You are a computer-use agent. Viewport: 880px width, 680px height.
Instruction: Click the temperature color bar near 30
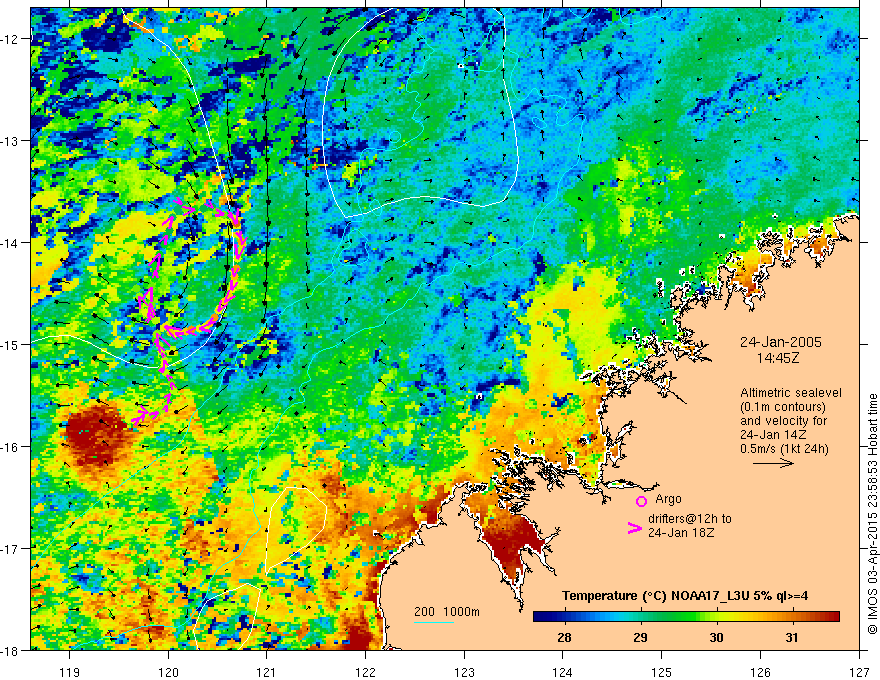point(716,617)
